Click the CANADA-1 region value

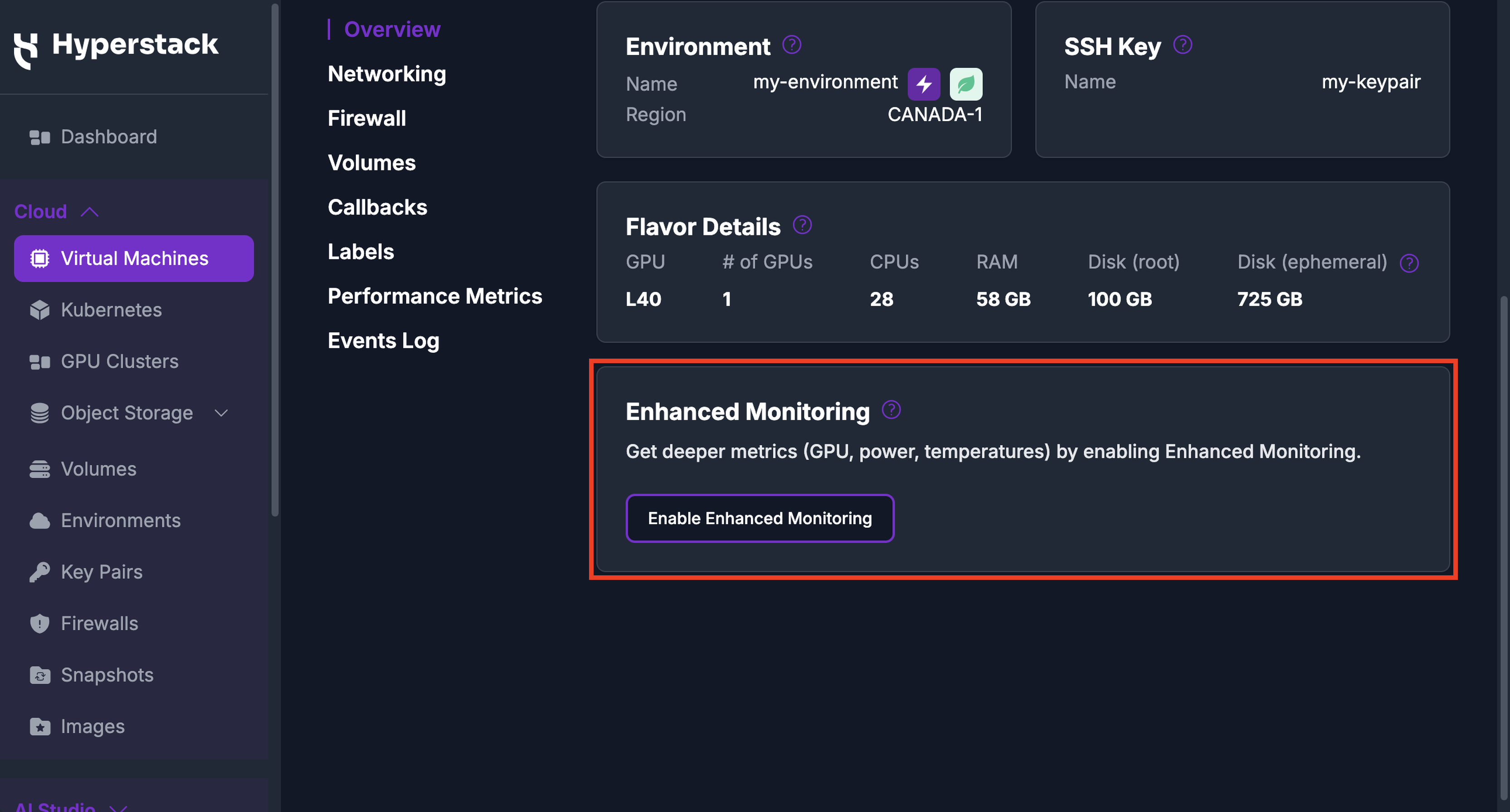[x=935, y=114]
